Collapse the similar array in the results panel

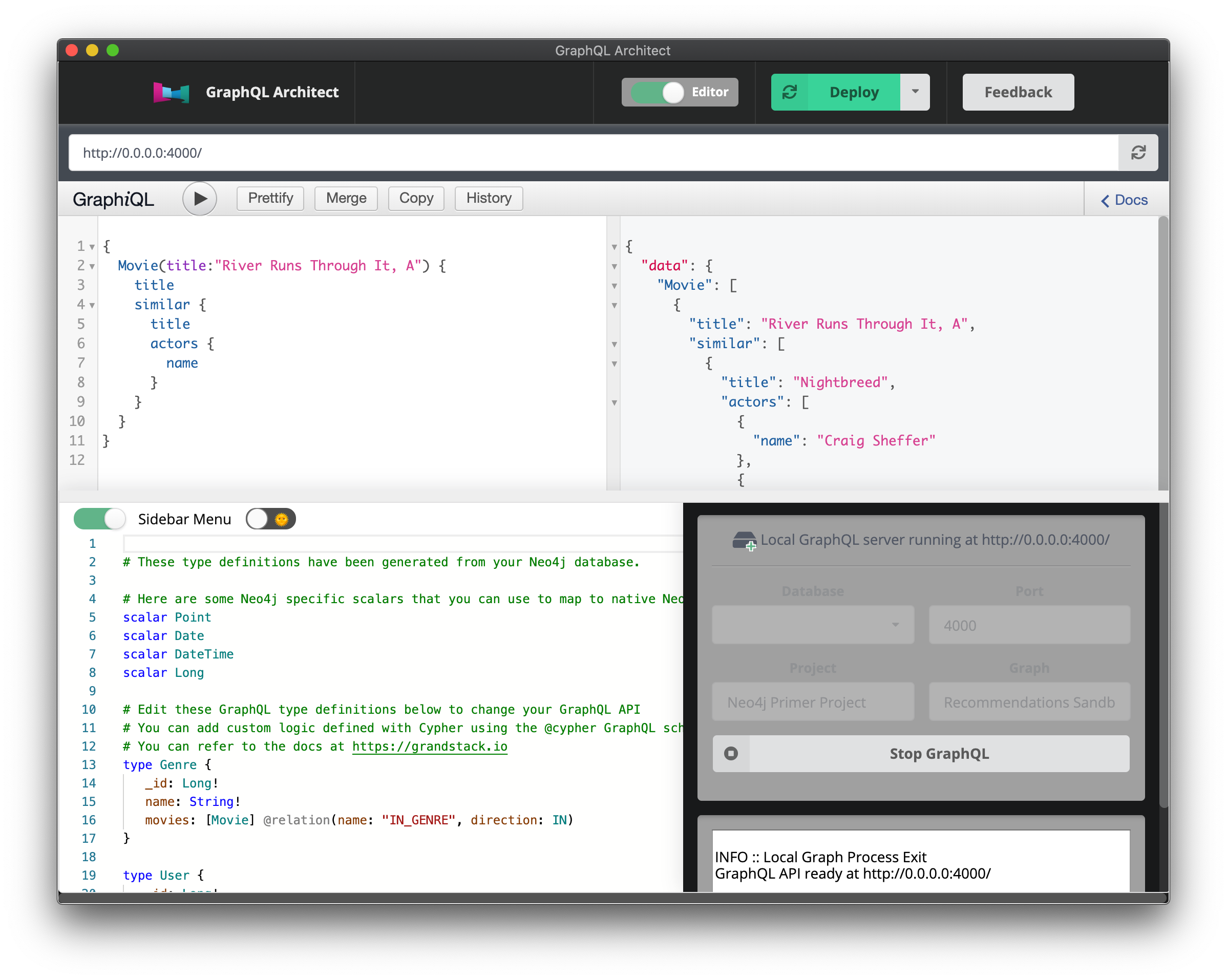[614, 344]
